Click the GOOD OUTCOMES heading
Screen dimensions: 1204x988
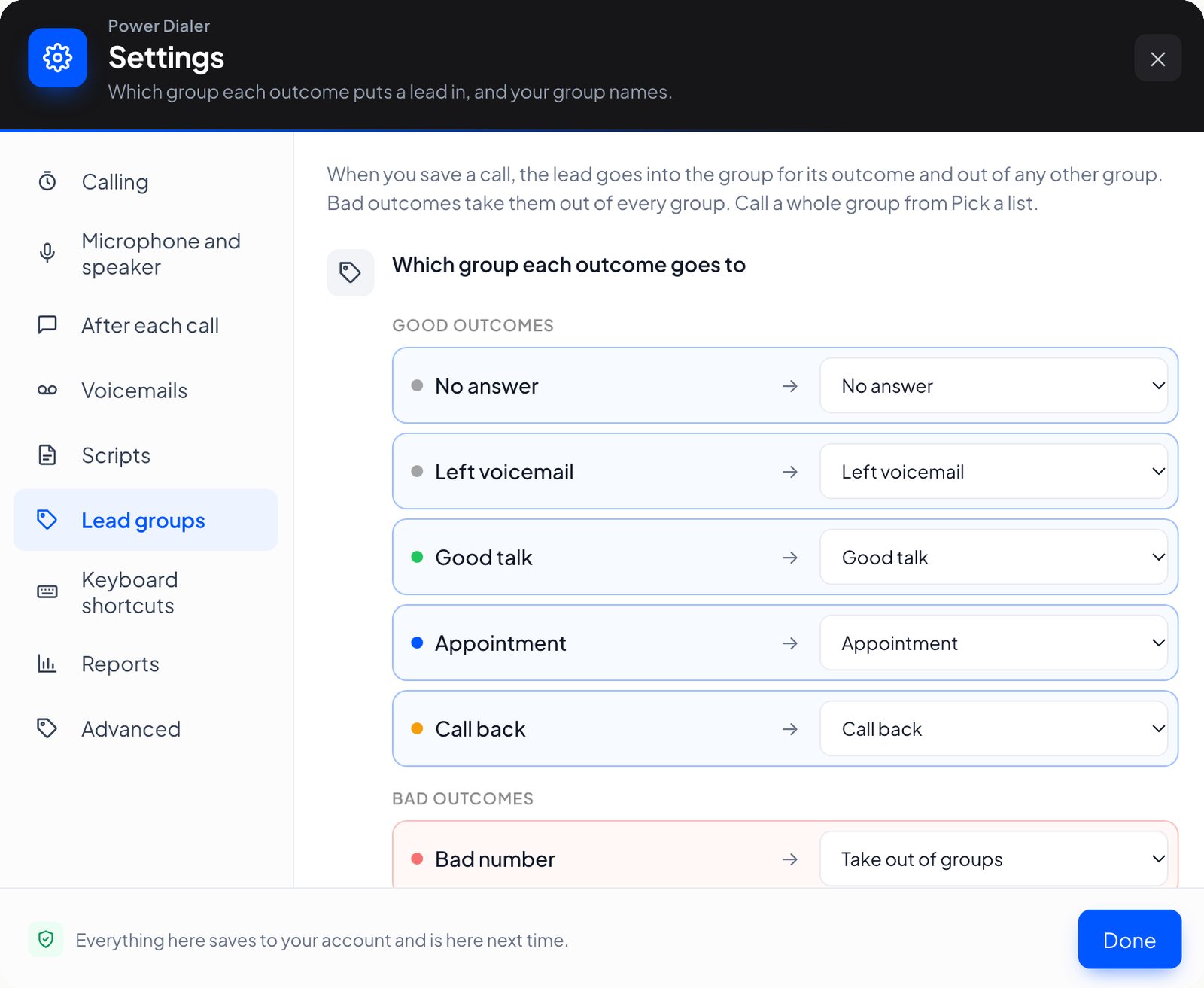tap(473, 325)
